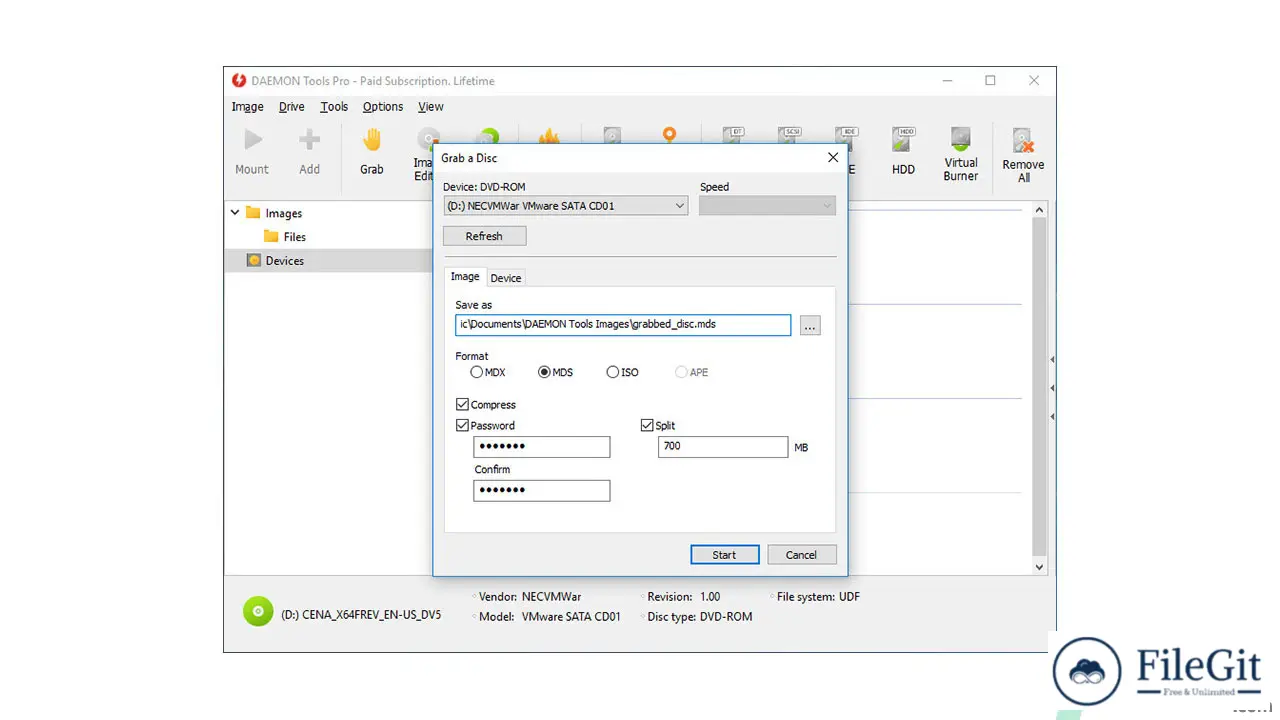Add a SCSI virtual drive

tap(791, 139)
